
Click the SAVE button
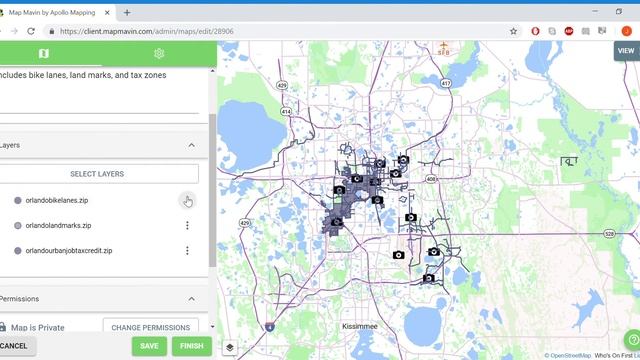tap(149, 346)
